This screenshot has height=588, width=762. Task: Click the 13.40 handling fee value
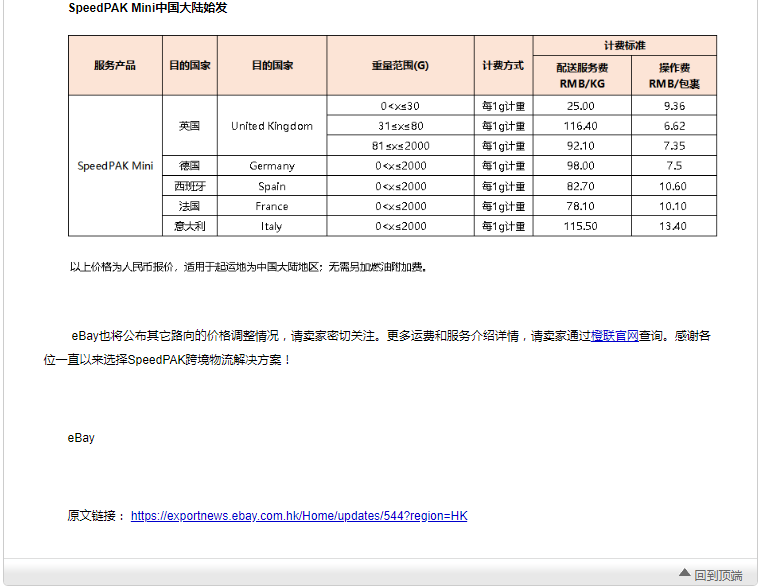(x=673, y=226)
